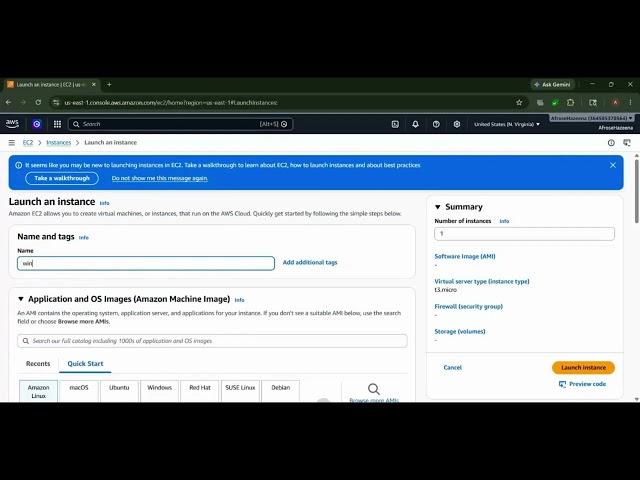Click the Launch instance button
Viewport: 640px width, 480px height.
click(x=583, y=367)
